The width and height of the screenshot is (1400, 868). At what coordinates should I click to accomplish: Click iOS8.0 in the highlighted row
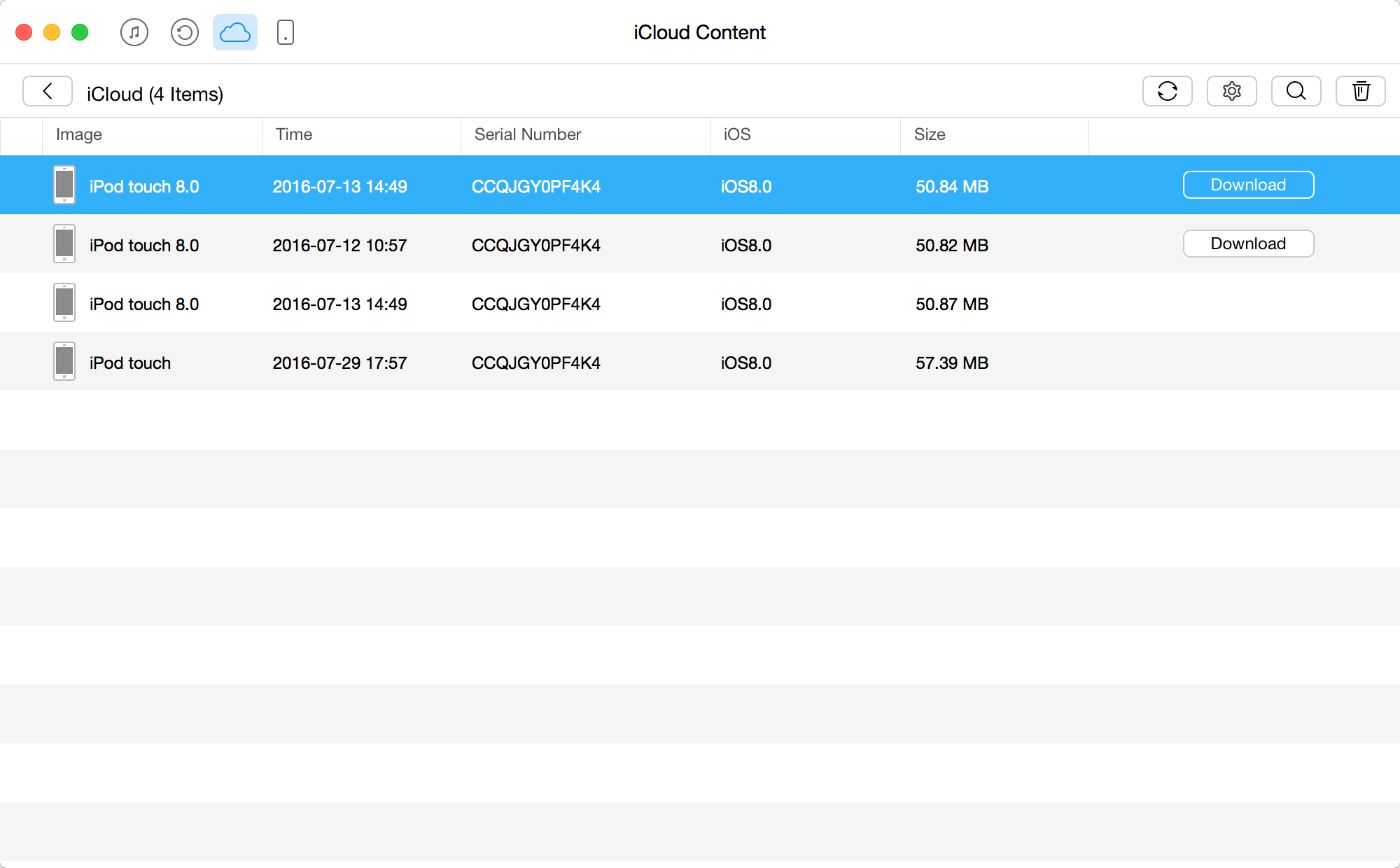[x=746, y=187]
